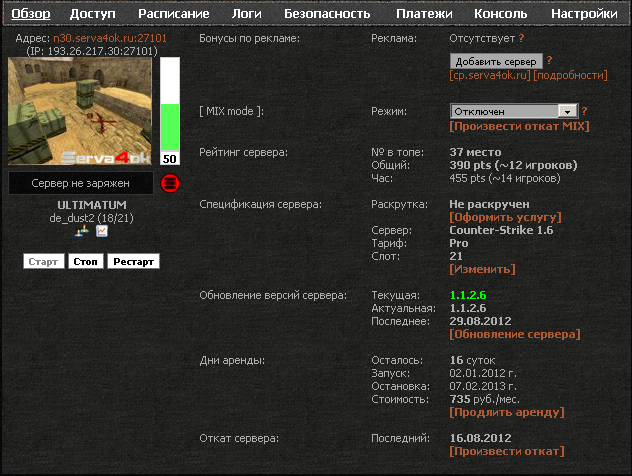Open the [подробности] link
Viewport: 632px width, 476px height.
tap(570, 75)
